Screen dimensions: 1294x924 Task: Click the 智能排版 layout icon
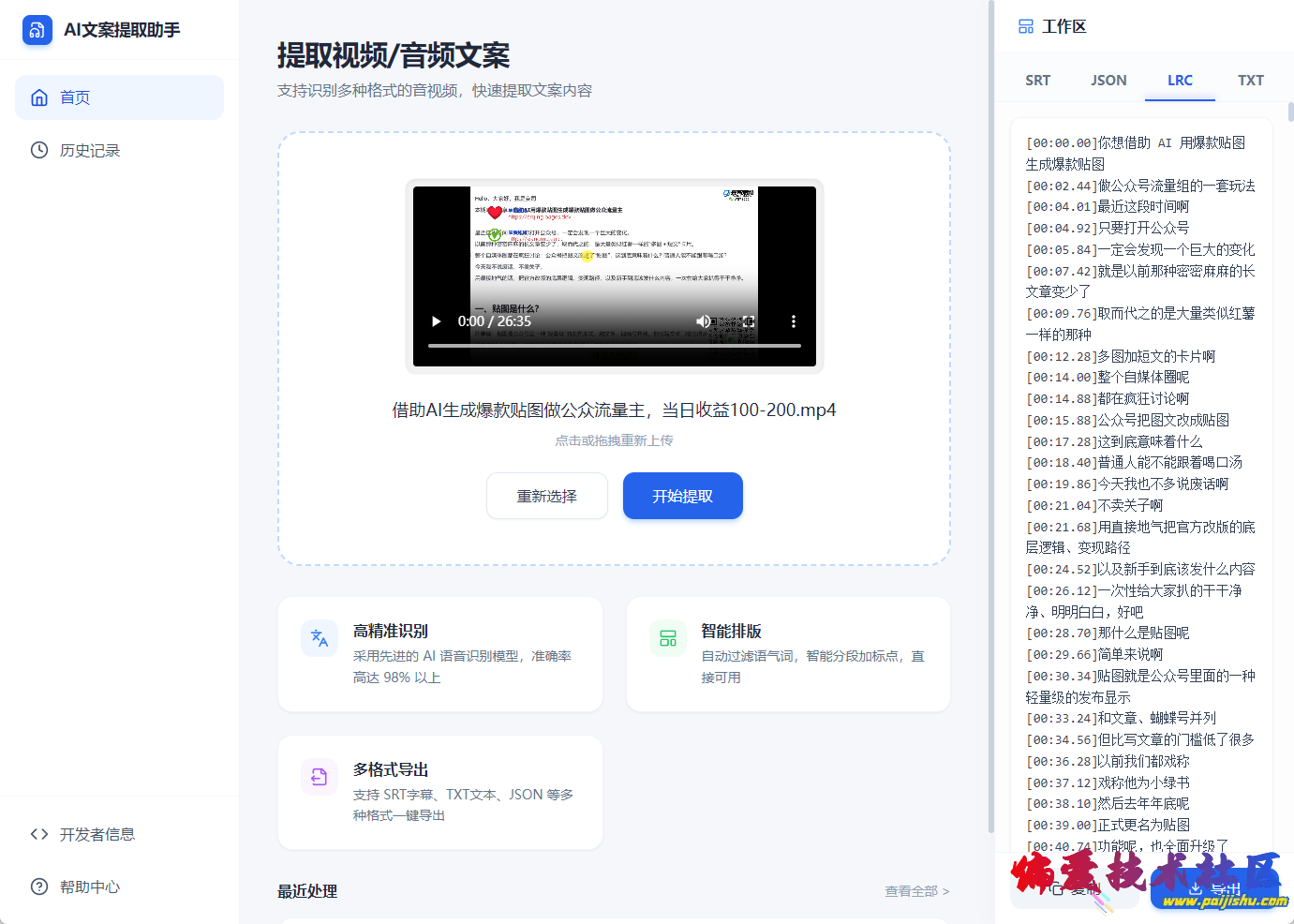668,638
